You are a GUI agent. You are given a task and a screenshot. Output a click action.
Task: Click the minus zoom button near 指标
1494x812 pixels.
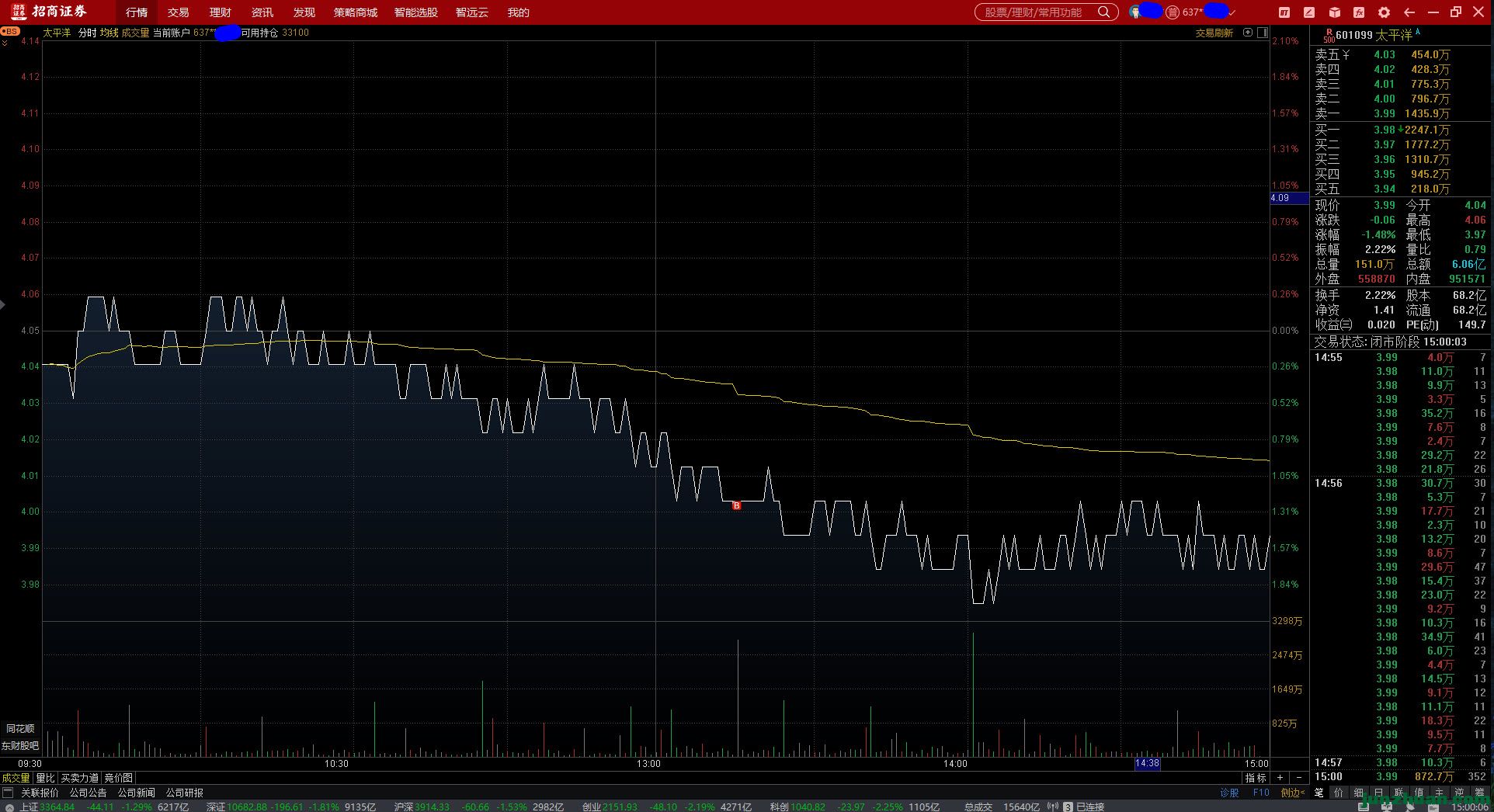point(1299,778)
